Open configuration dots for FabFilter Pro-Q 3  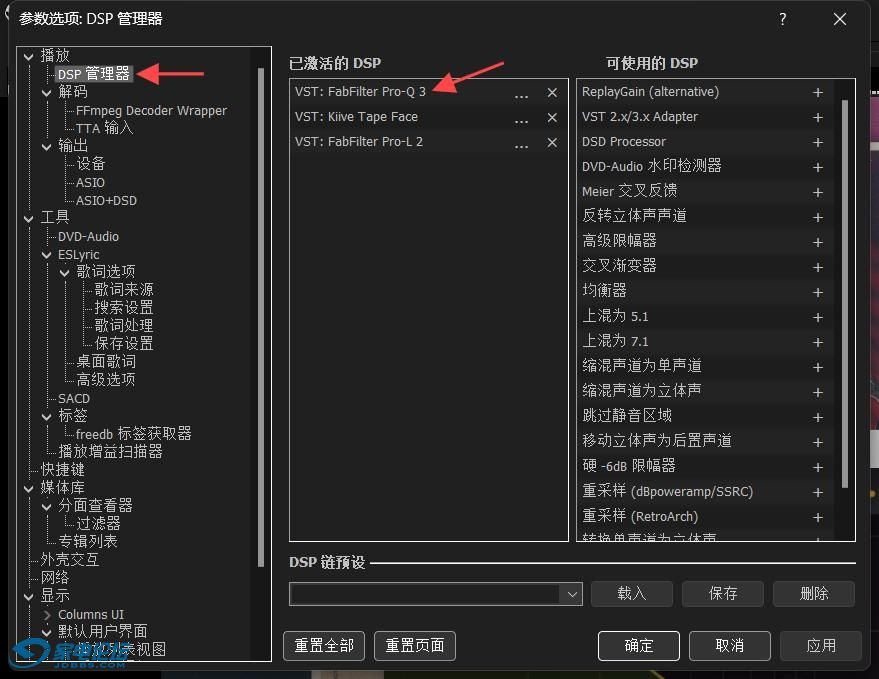(x=521, y=93)
